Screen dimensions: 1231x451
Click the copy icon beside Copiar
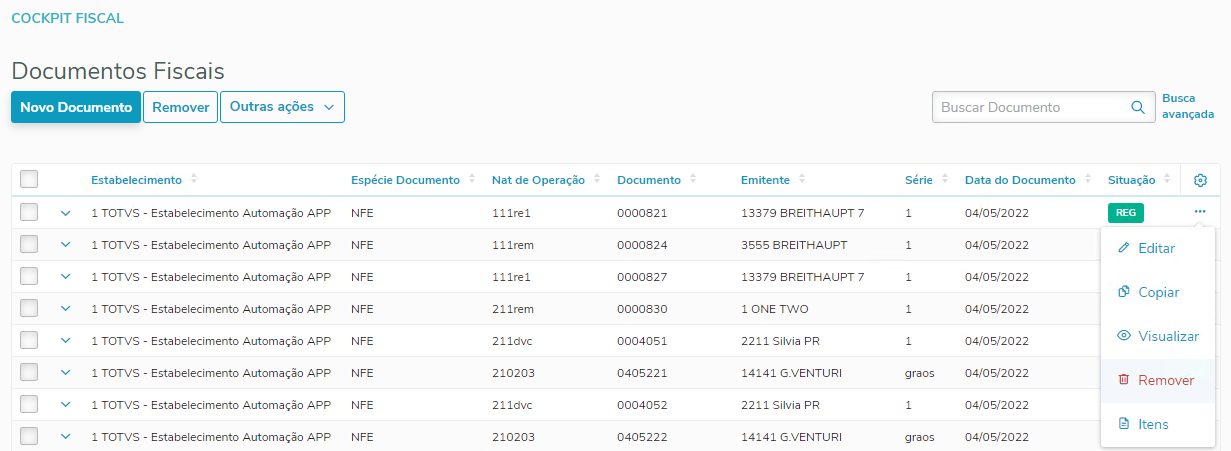(1124, 292)
